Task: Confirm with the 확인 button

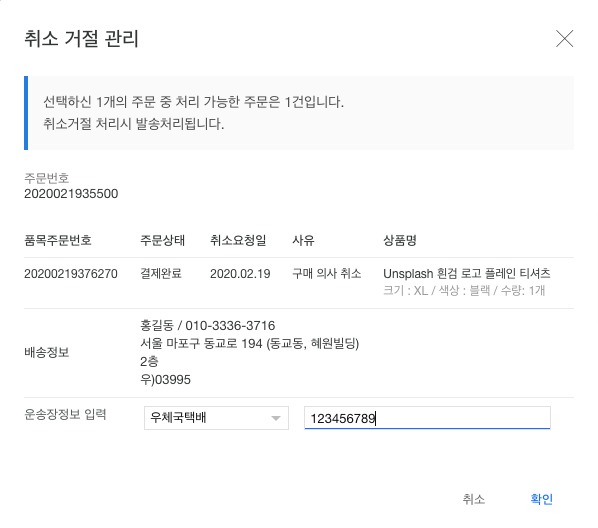Action: pyautogui.click(x=542, y=499)
